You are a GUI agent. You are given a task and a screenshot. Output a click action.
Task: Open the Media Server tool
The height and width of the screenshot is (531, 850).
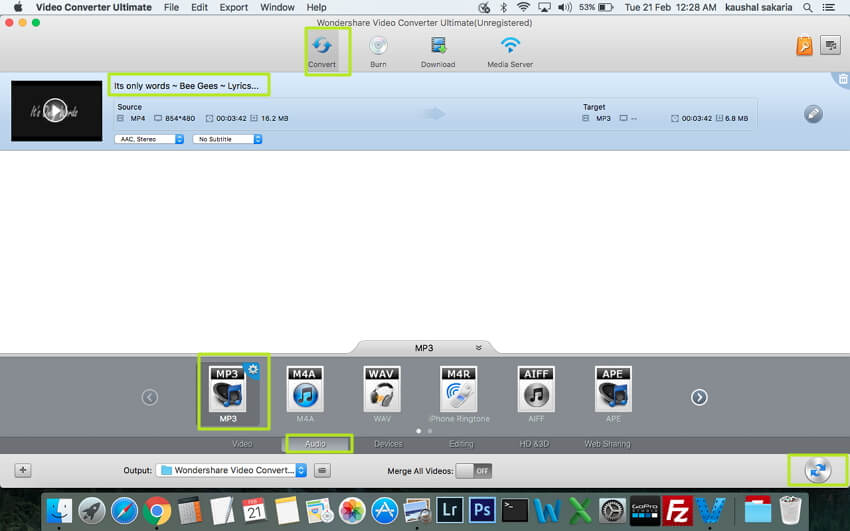(510, 52)
